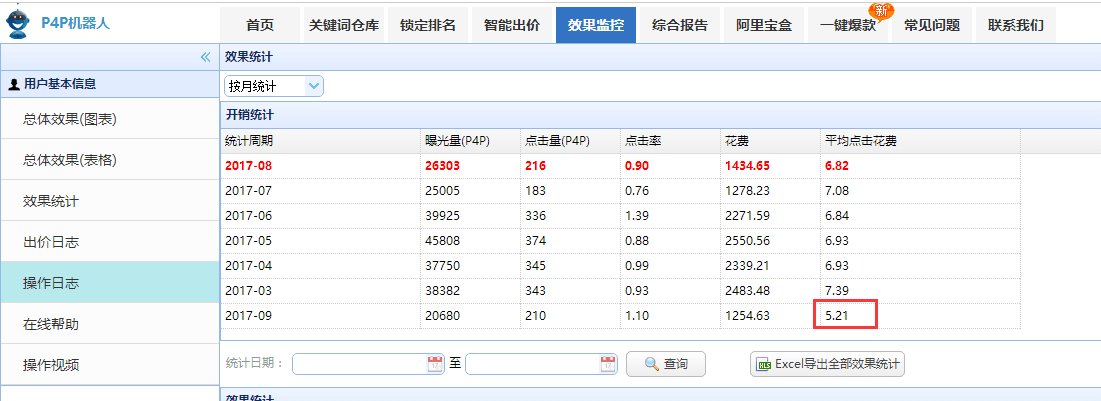The image size is (1101, 401).
Task: Click the magnifier icon on 查询 button
Action: click(652, 364)
